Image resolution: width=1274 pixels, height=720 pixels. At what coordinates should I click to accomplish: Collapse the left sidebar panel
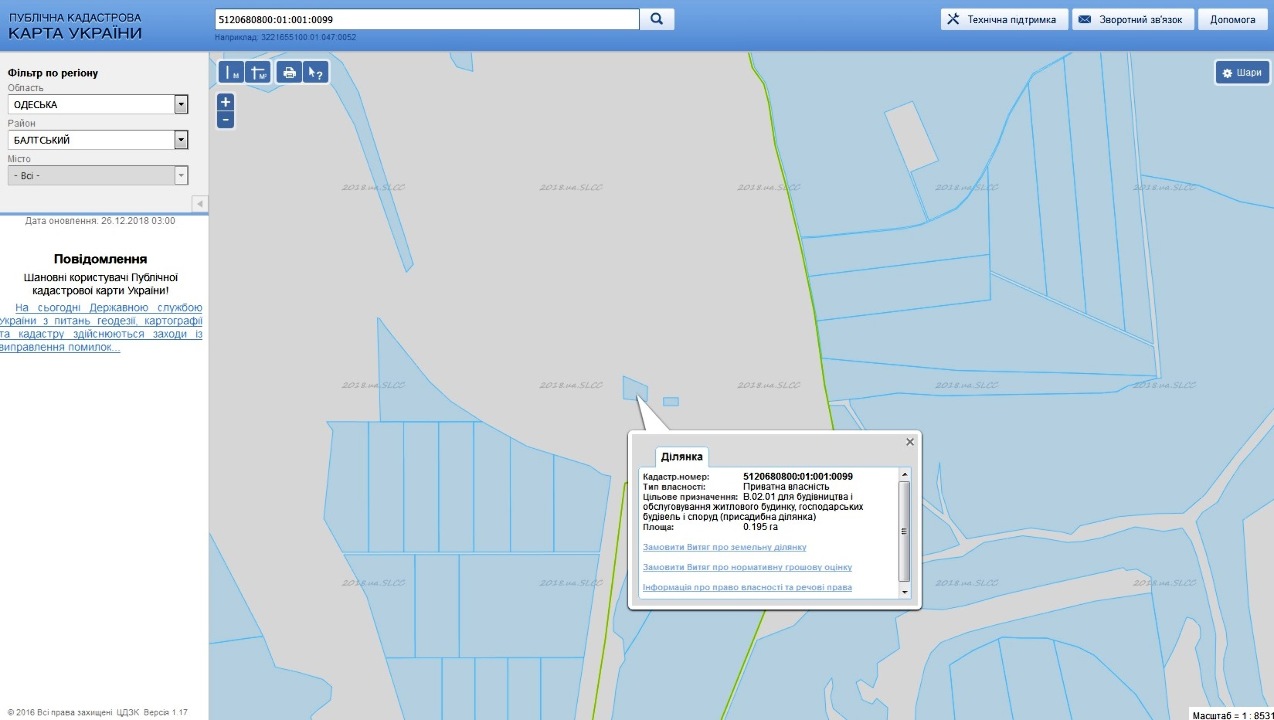[200, 204]
